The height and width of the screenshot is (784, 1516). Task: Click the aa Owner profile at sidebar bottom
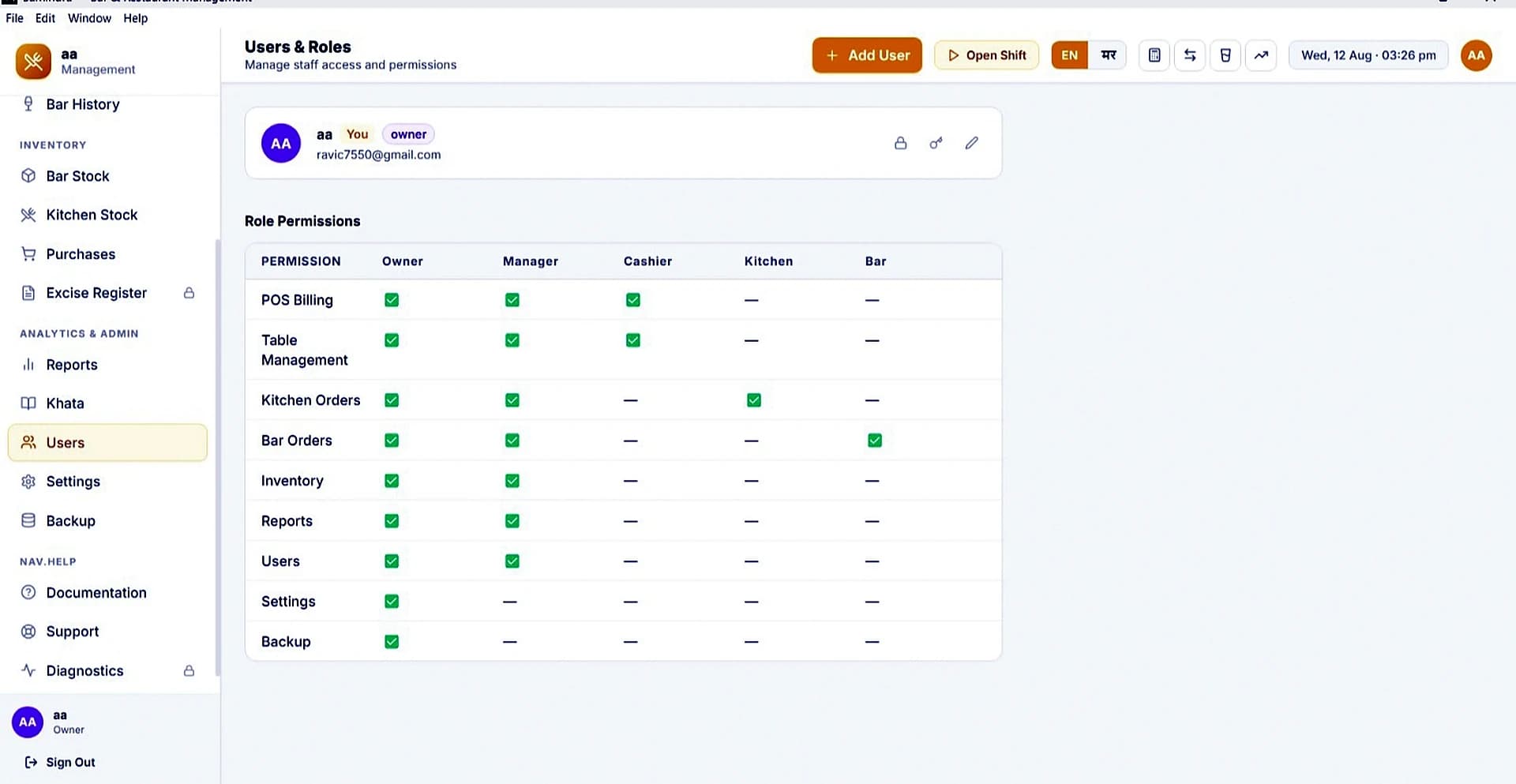coord(49,722)
